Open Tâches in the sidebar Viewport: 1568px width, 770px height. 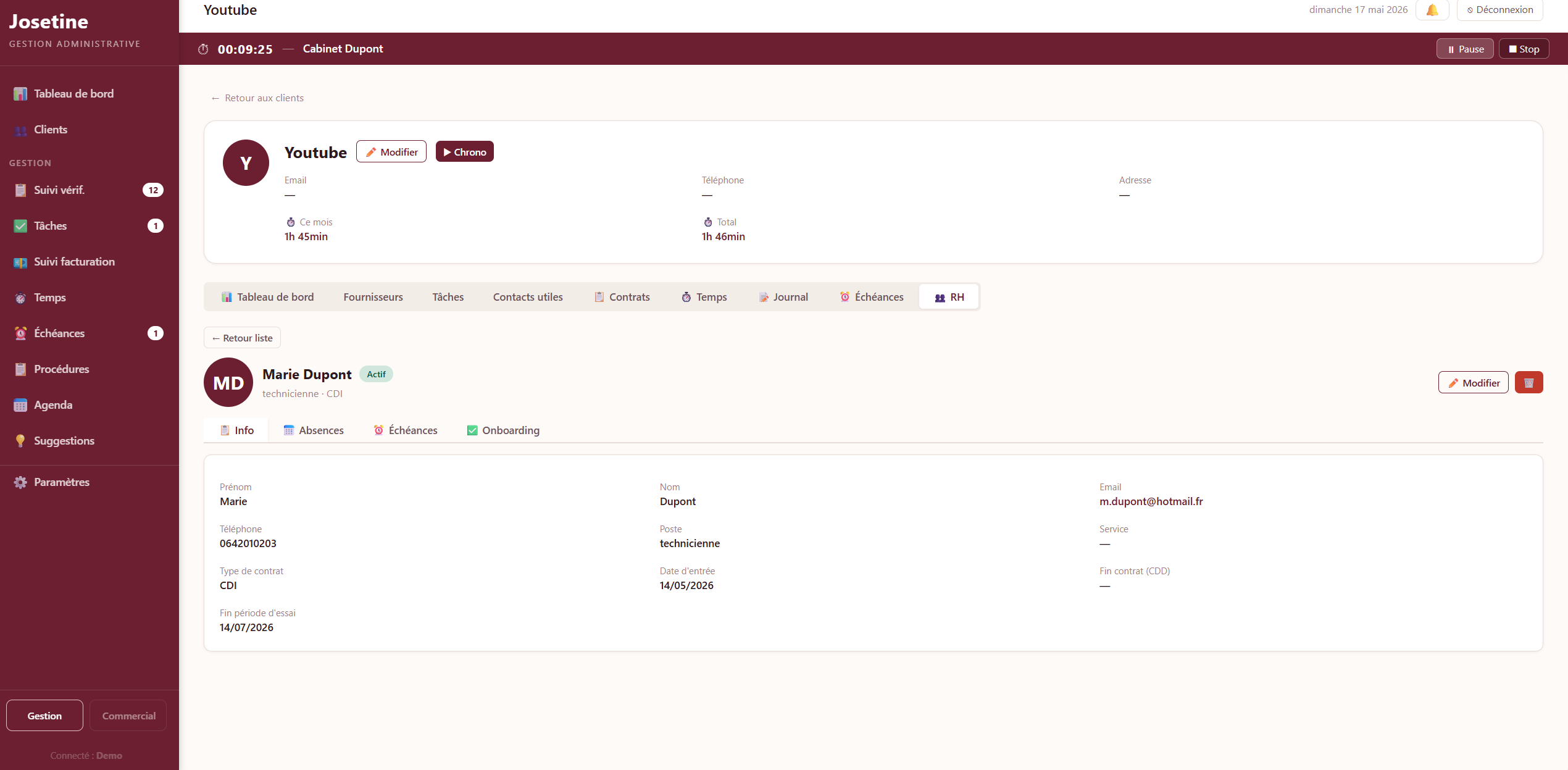89,225
